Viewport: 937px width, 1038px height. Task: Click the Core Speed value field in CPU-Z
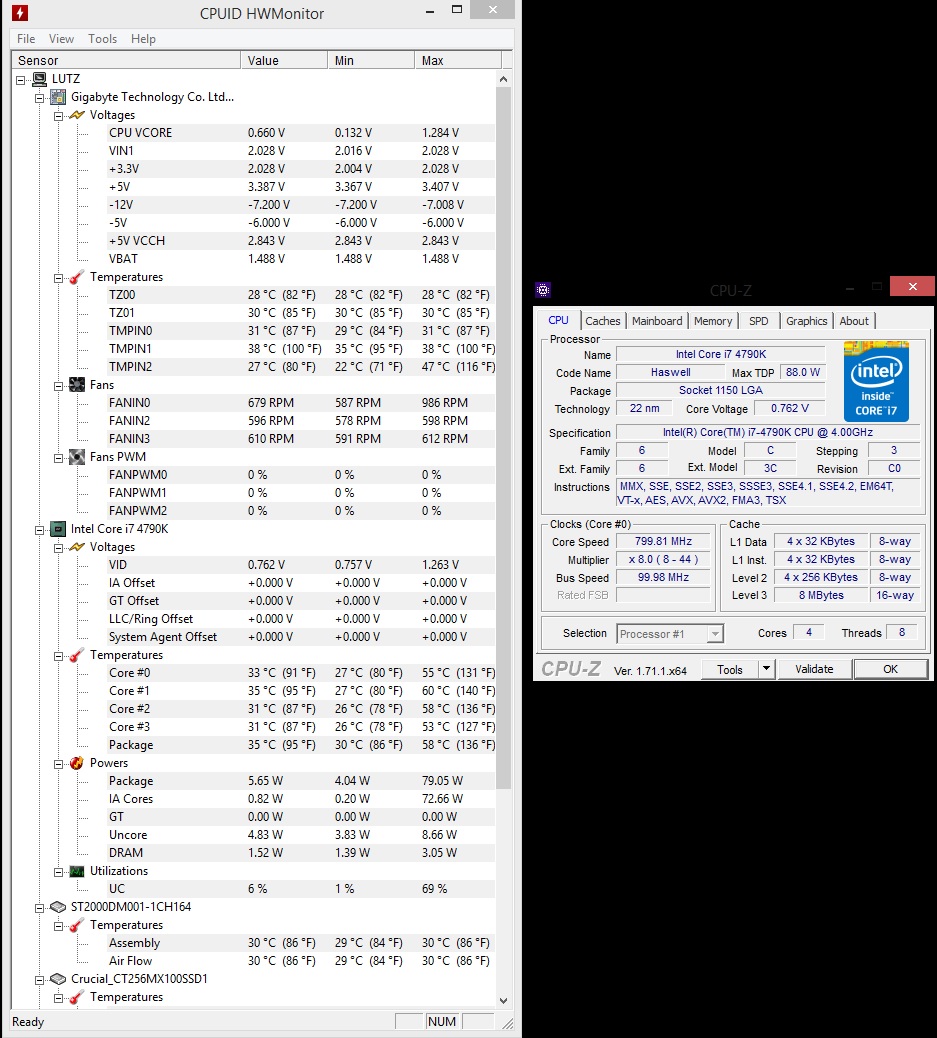[x=663, y=542]
